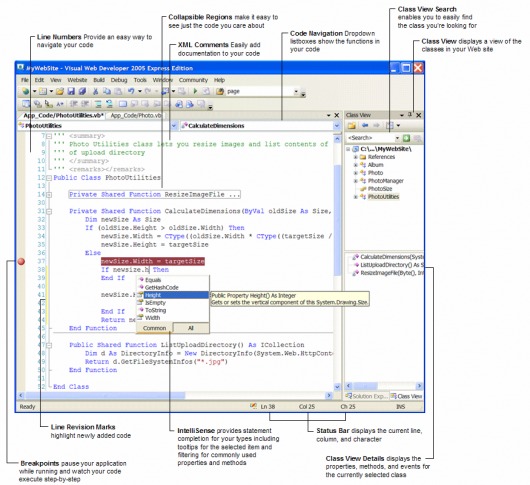Click the New Web Site toolbar icon
Screen dimensions: 530x485
tap(25, 91)
